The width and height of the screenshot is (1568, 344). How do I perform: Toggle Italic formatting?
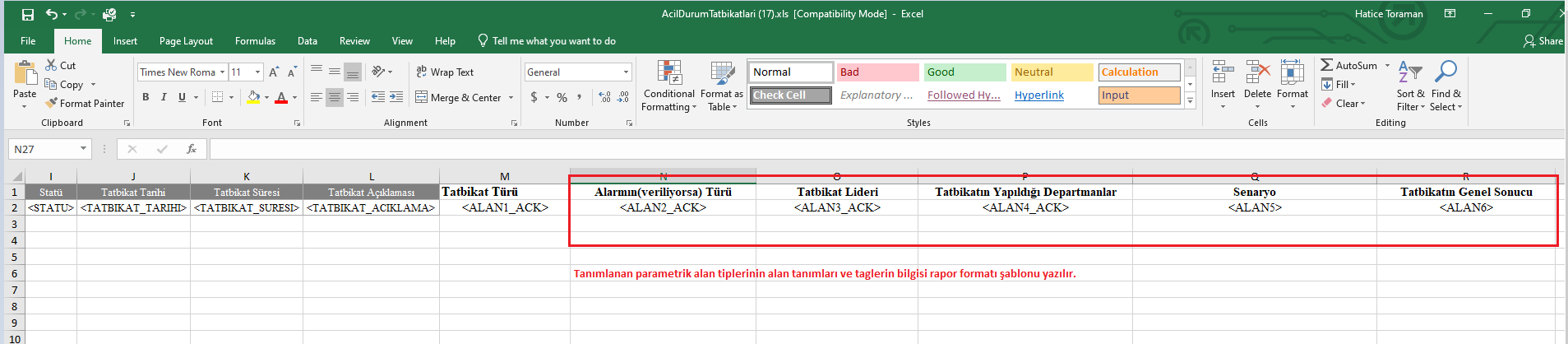pyautogui.click(x=164, y=97)
